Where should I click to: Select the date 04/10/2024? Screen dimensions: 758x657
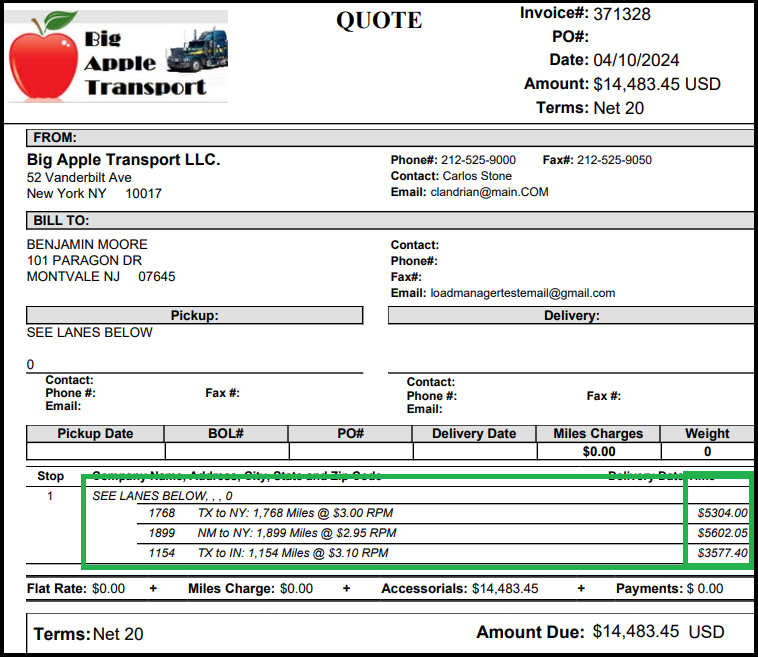(x=636, y=60)
